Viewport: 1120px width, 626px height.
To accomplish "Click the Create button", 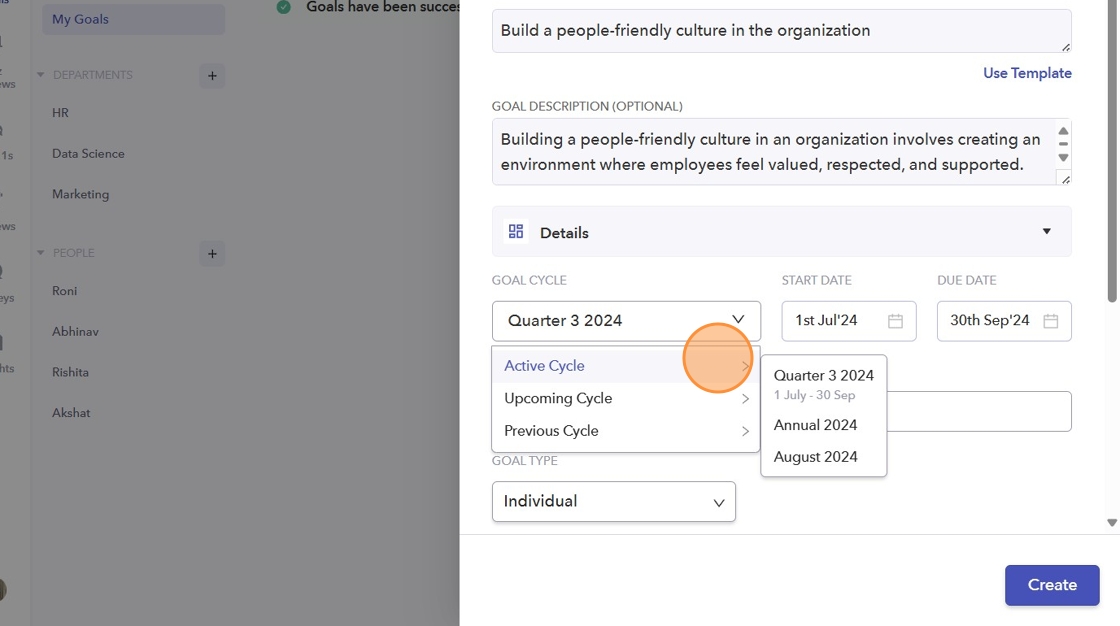I will pyautogui.click(x=1051, y=585).
